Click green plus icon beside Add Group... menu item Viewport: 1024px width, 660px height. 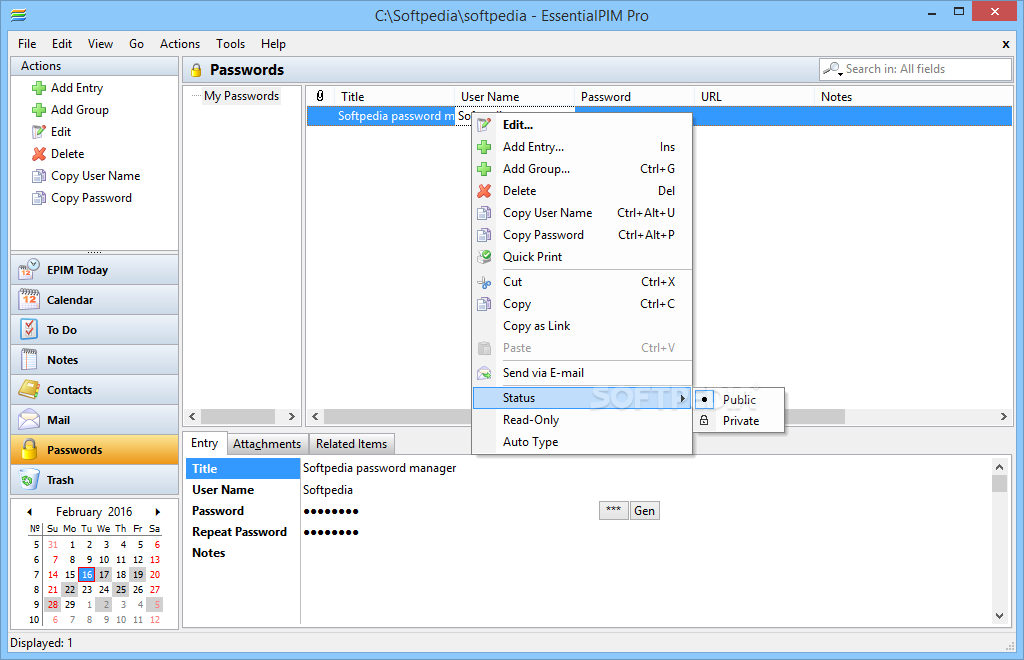click(x=484, y=169)
